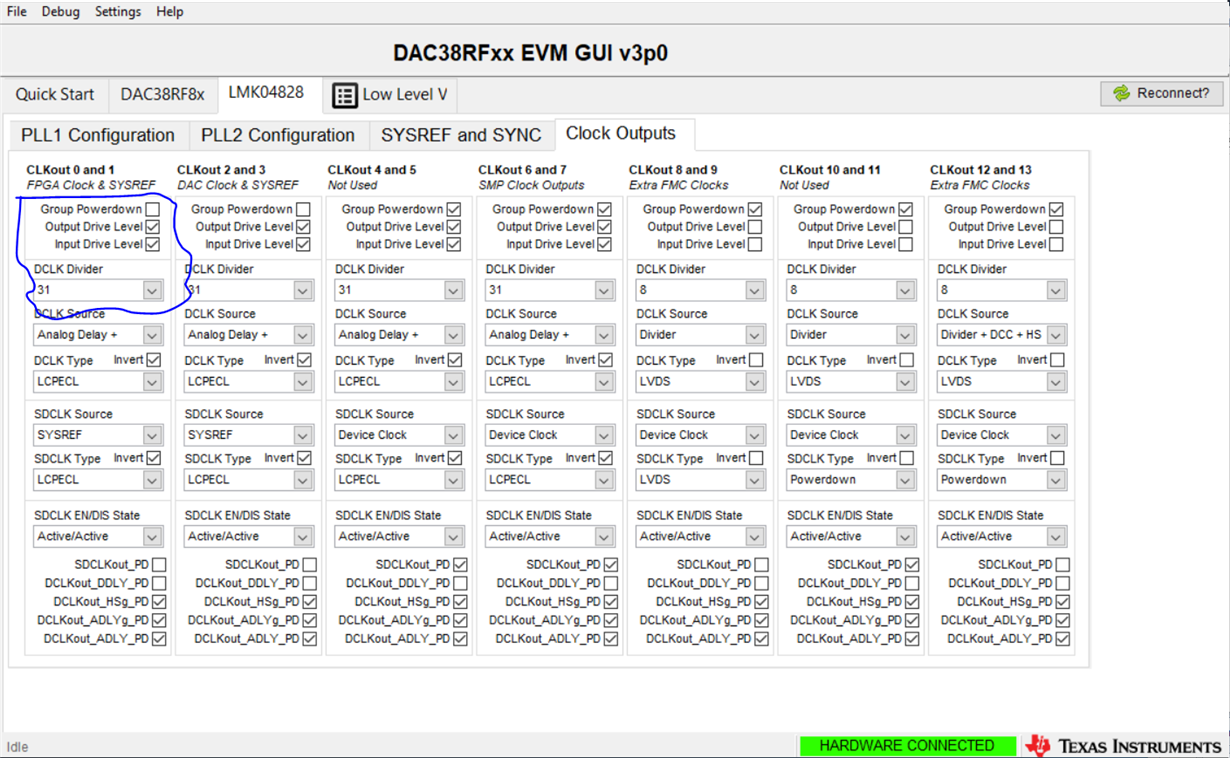1230x758 pixels.
Task: Open the PLL2 Configuration tab
Action: click(x=278, y=135)
